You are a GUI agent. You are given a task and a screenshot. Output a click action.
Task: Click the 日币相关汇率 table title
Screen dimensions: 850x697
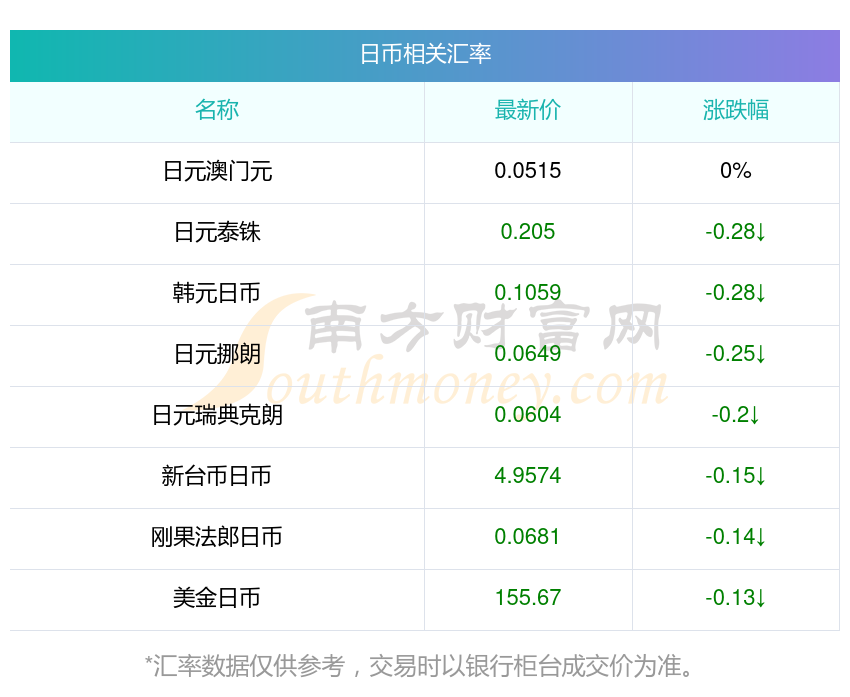click(x=425, y=54)
